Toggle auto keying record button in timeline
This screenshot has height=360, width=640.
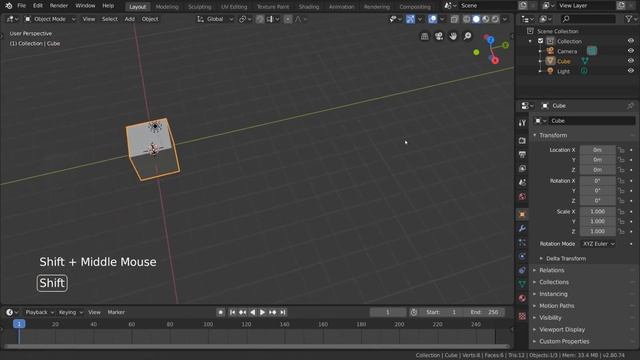(x=220, y=312)
